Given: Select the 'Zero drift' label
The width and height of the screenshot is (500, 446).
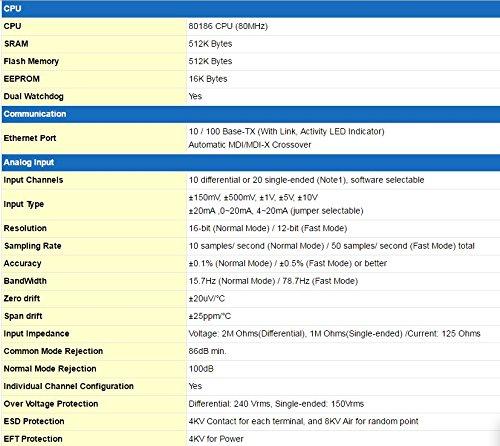Looking at the screenshot, I should click(x=22, y=298).
